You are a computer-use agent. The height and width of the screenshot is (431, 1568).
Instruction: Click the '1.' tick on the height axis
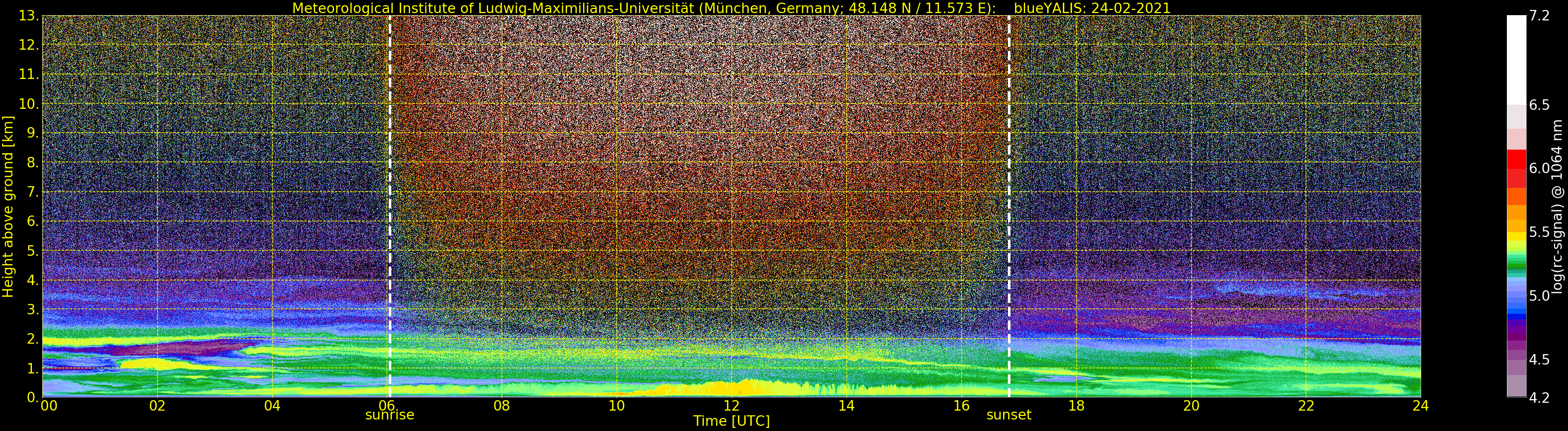33,368
